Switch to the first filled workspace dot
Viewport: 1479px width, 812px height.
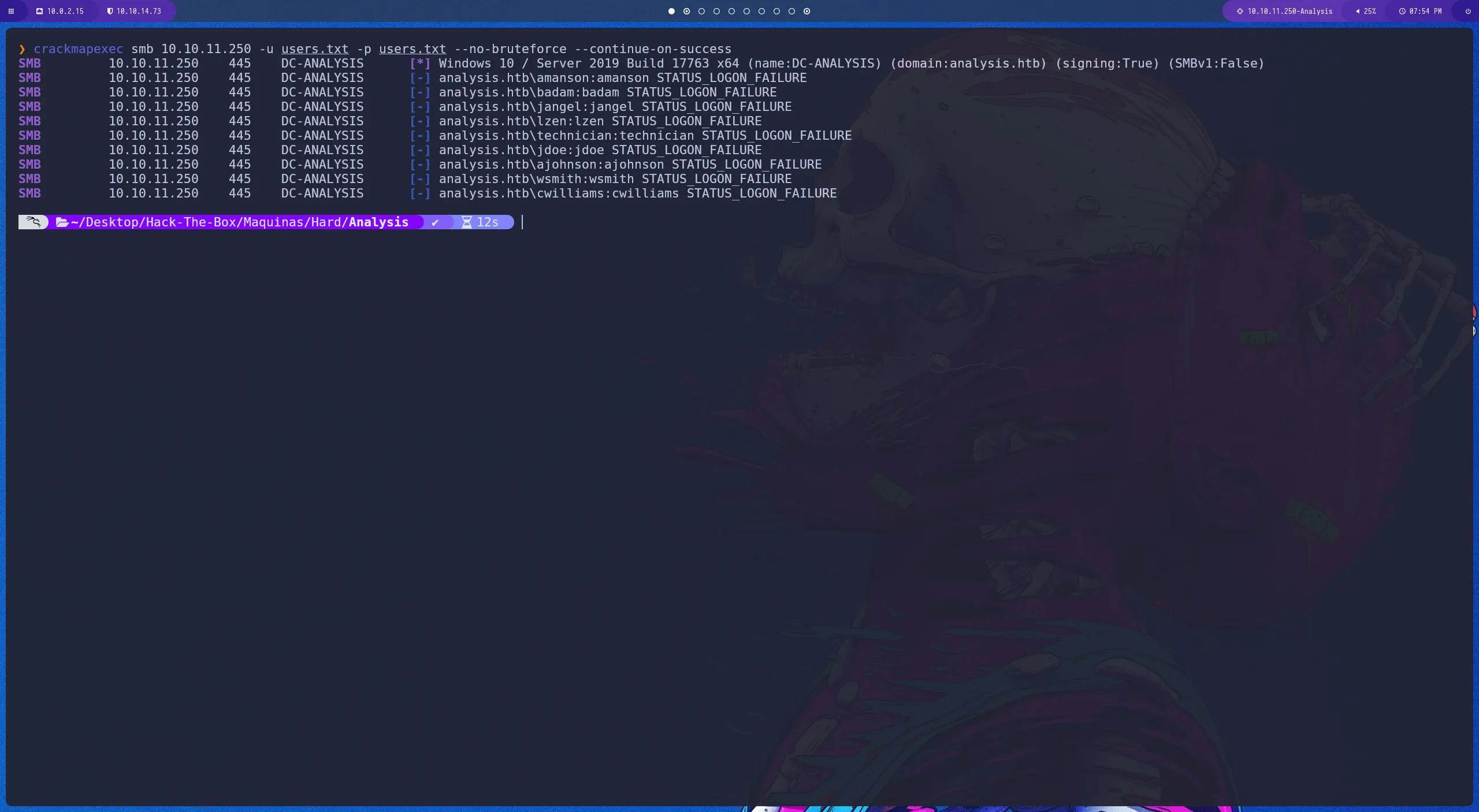[671, 11]
